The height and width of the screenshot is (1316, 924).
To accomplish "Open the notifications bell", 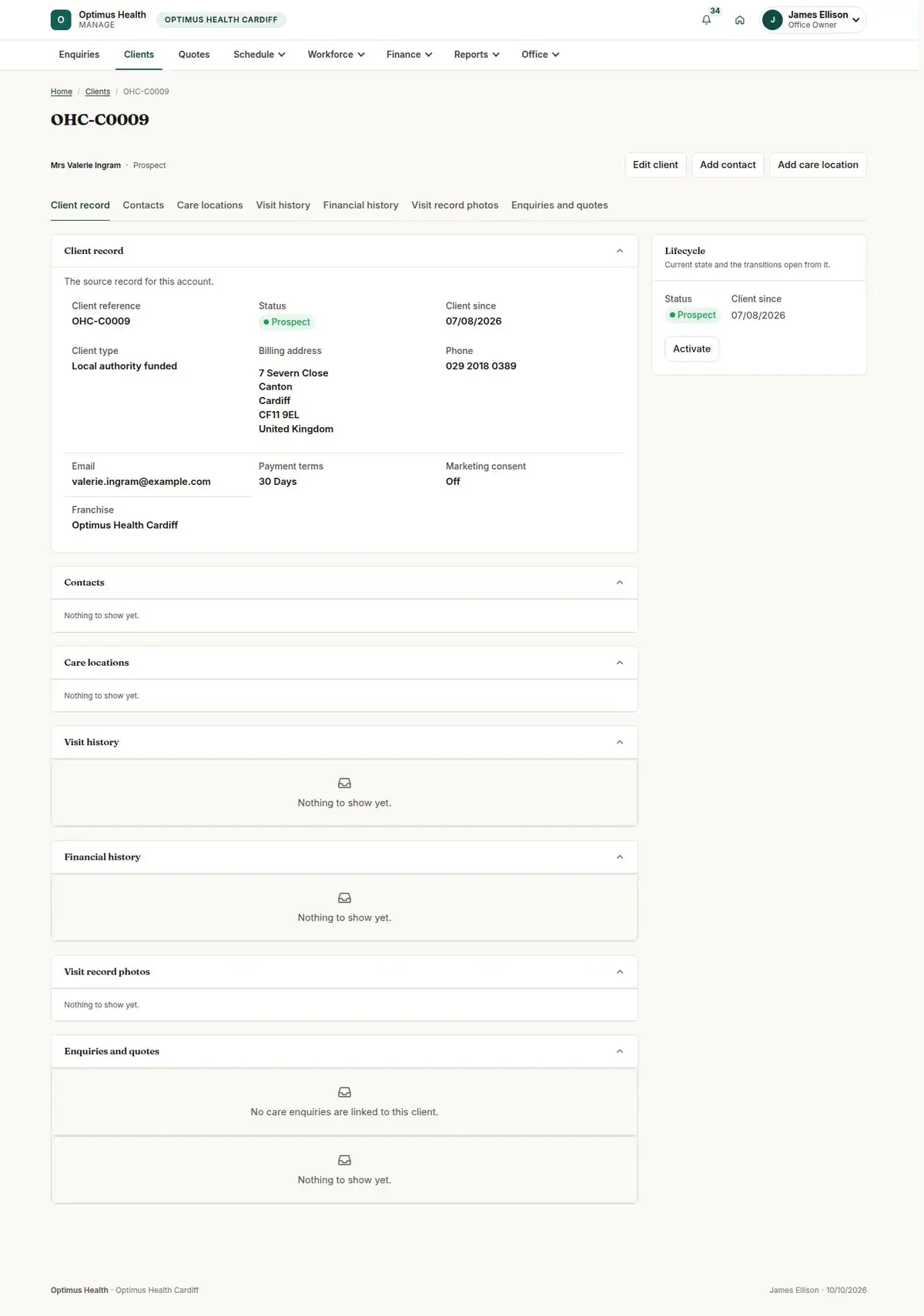I will click(706, 20).
